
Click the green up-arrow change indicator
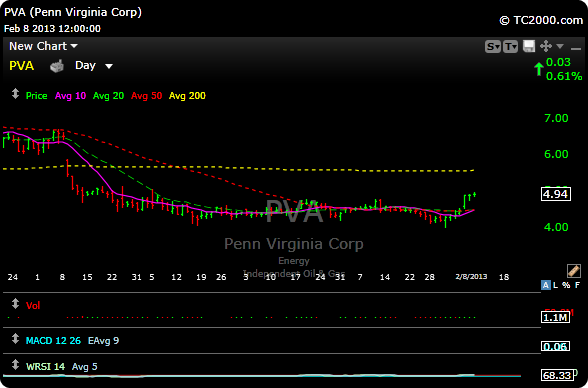pyautogui.click(x=539, y=69)
